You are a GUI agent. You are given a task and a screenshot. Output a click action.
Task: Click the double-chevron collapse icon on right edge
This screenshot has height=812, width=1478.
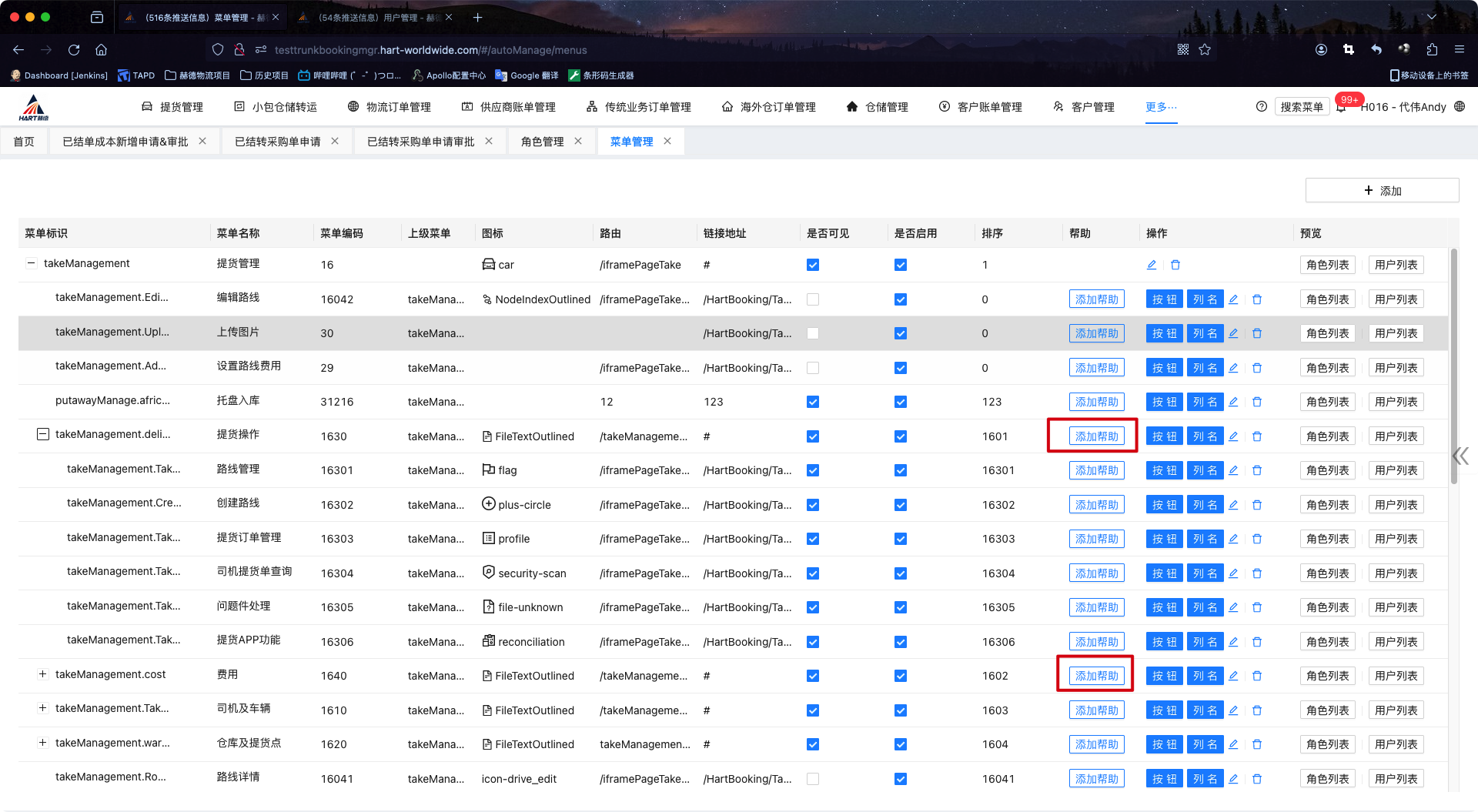tap(1460, 456)
